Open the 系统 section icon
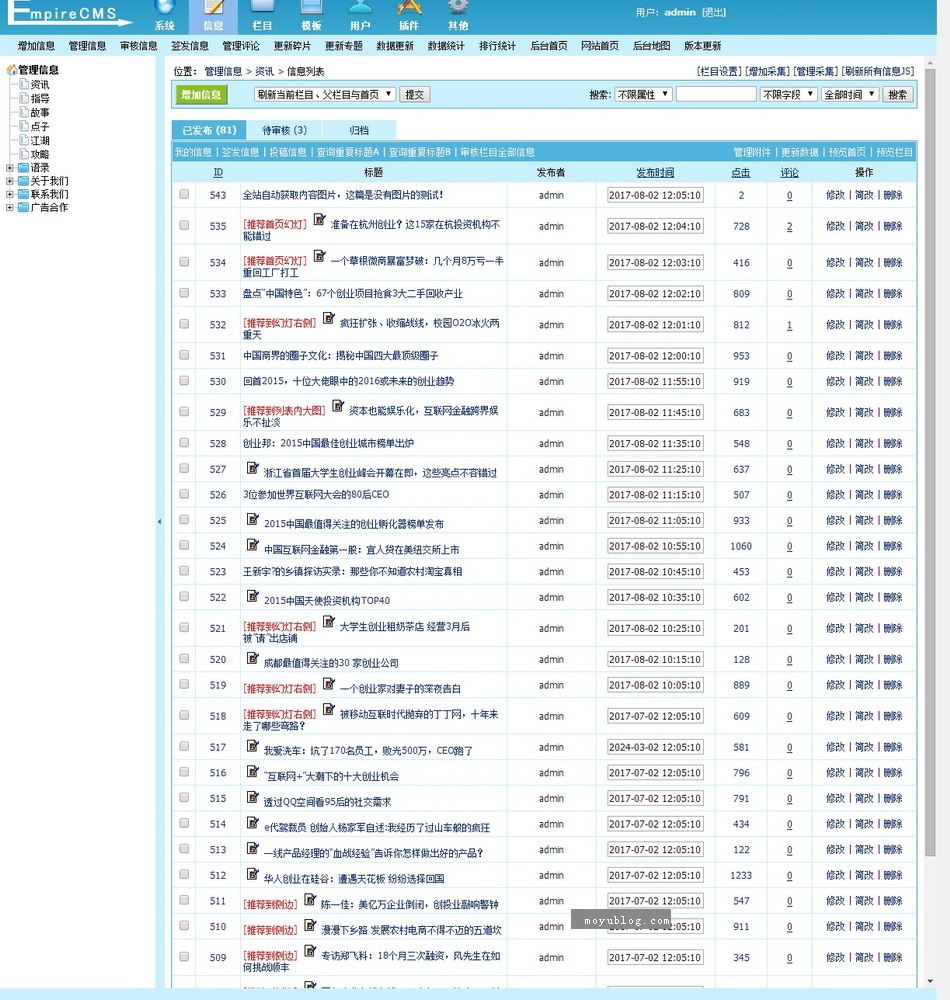This screenshot has height=1000, width=950. click(164, 8)
